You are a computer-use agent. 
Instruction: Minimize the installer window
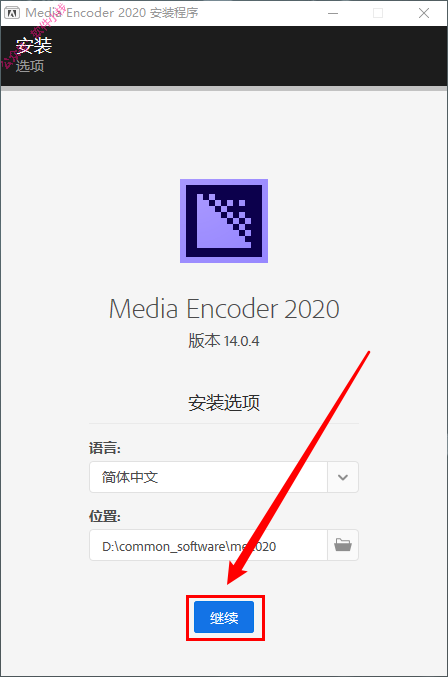coord(333,13)
